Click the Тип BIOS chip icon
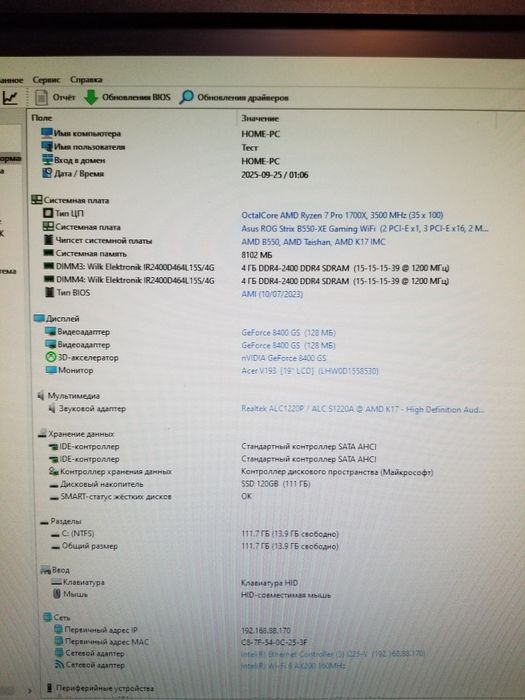Viewport: 525px width, 700px height. coord(49,292)
